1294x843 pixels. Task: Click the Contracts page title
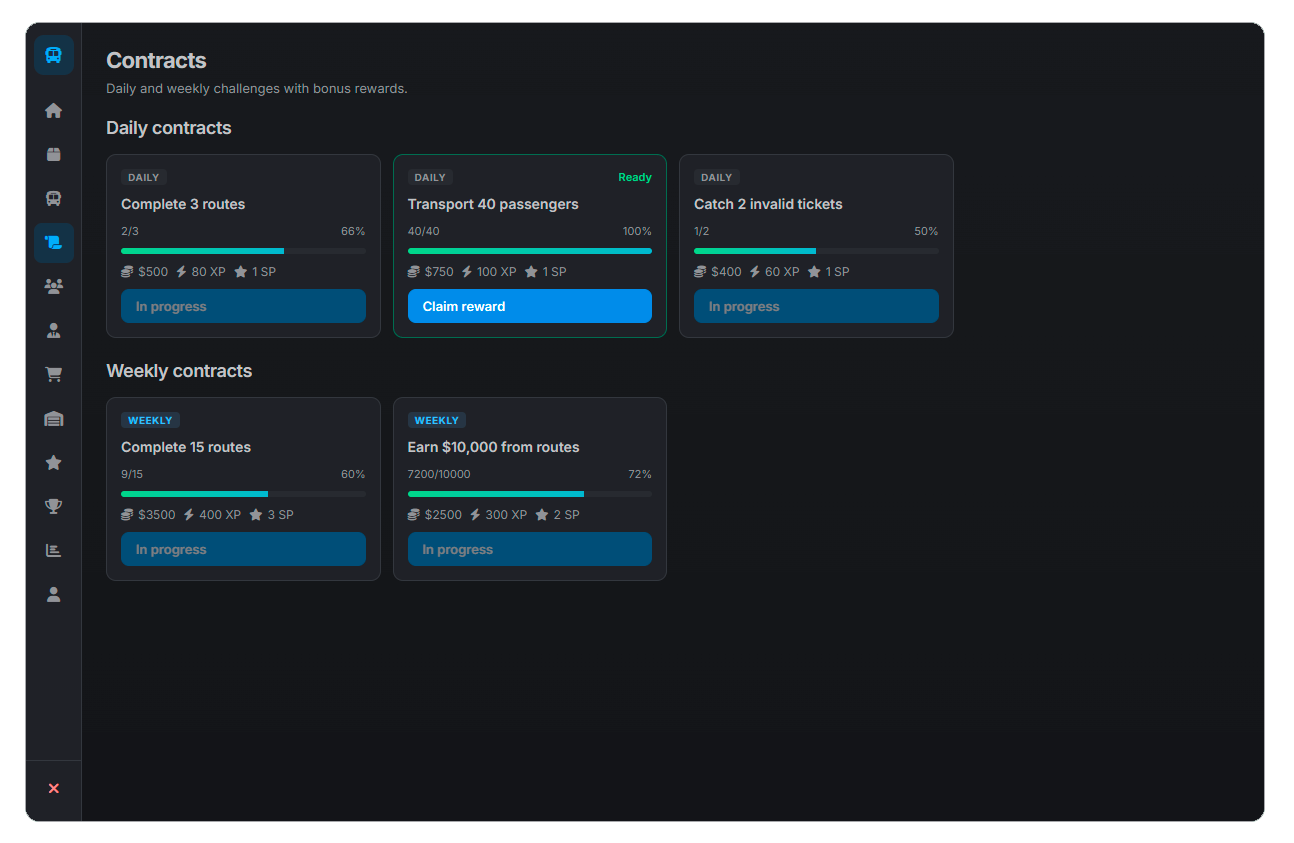pos(156,60)
